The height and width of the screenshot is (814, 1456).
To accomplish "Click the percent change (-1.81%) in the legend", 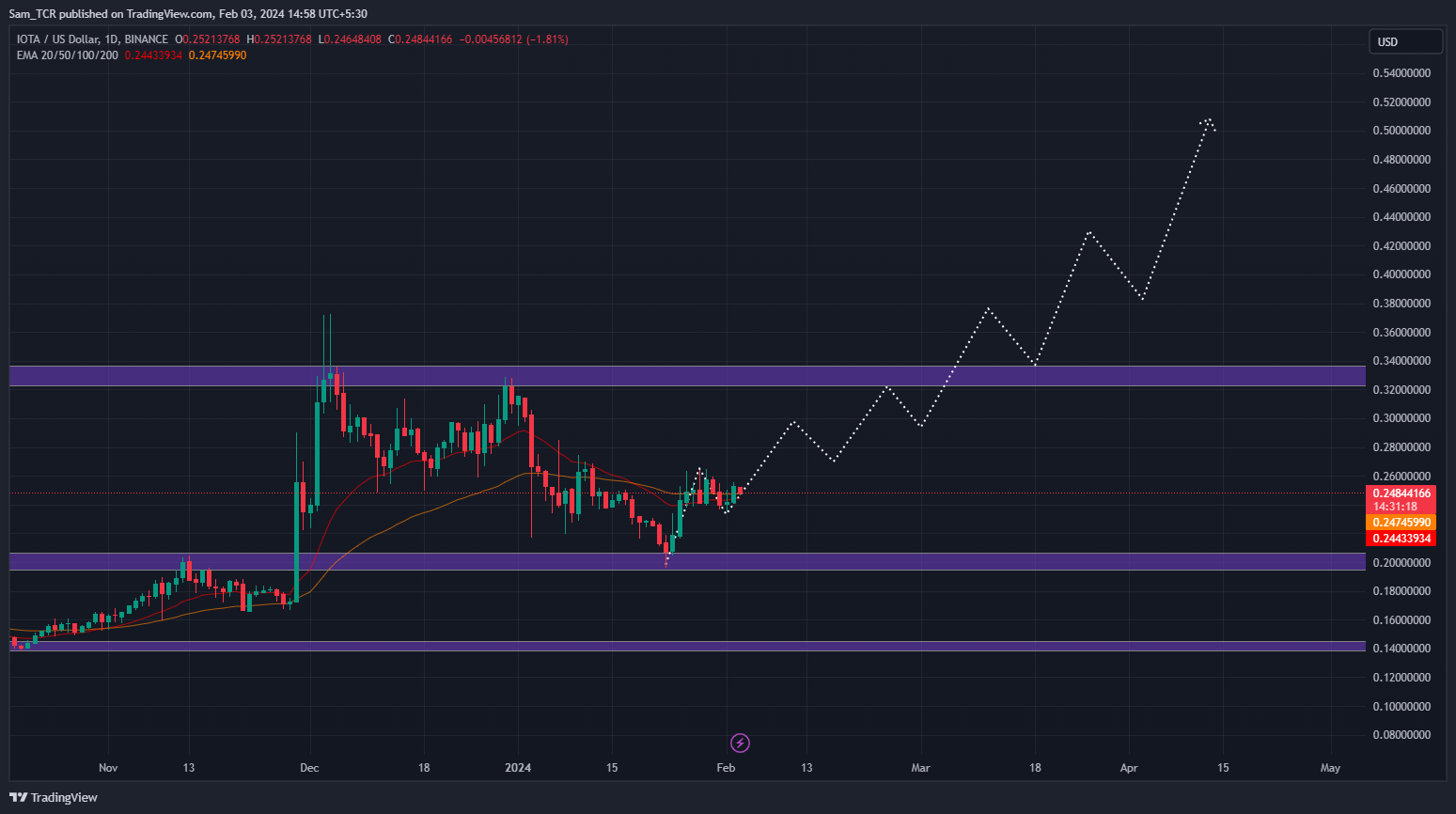I will (x=547, y=39).
